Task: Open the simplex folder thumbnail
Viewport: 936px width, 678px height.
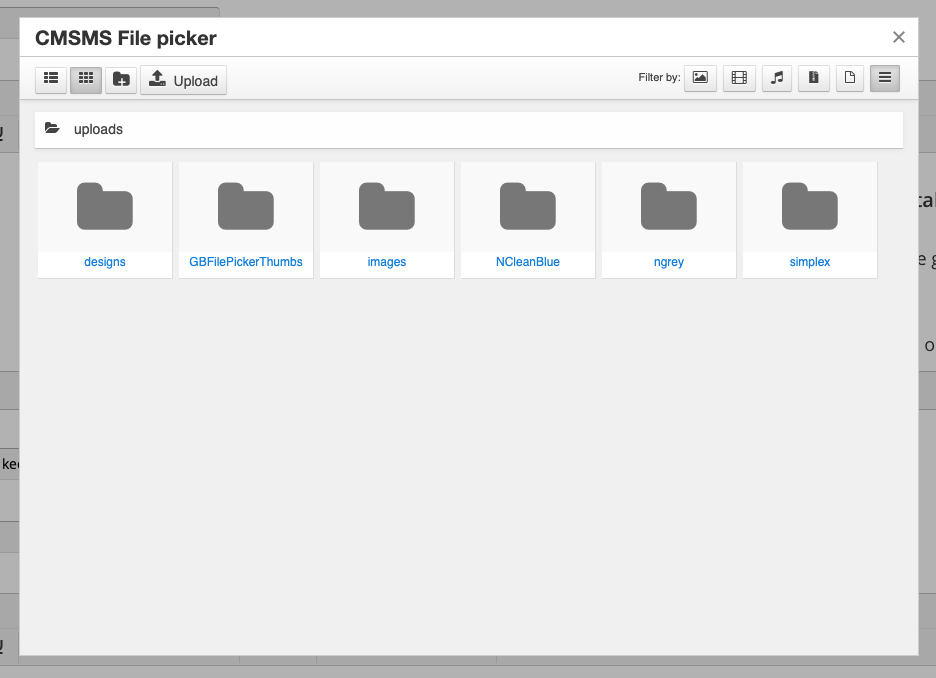Action: click(x=810, y=207)
